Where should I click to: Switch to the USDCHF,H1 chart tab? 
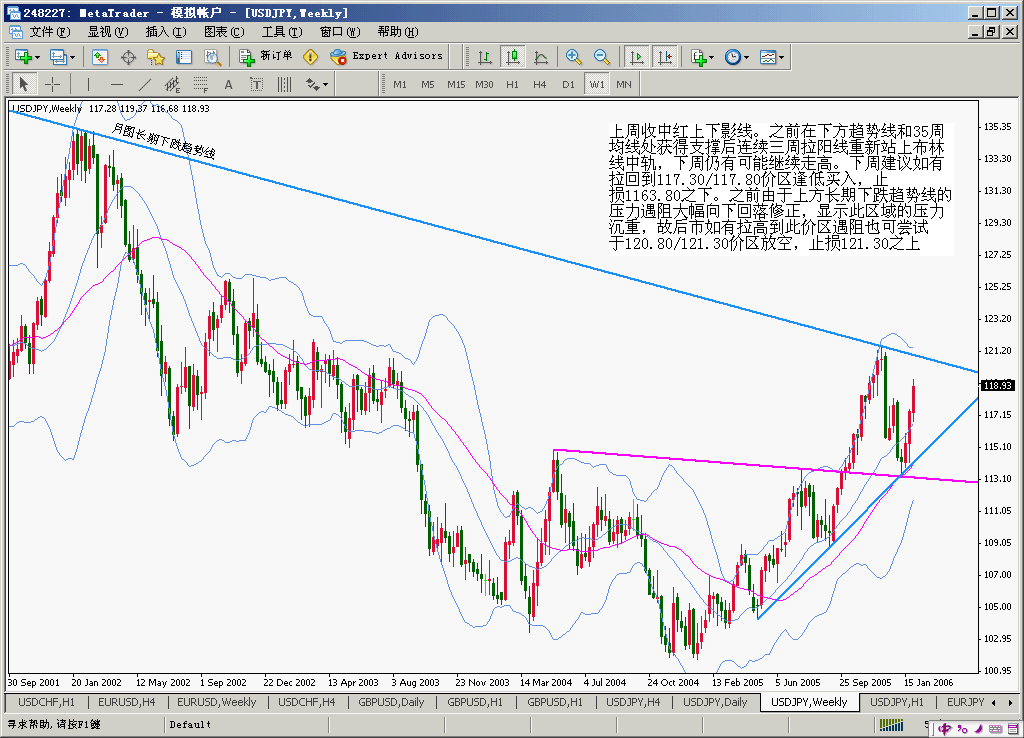coord(46,702)
